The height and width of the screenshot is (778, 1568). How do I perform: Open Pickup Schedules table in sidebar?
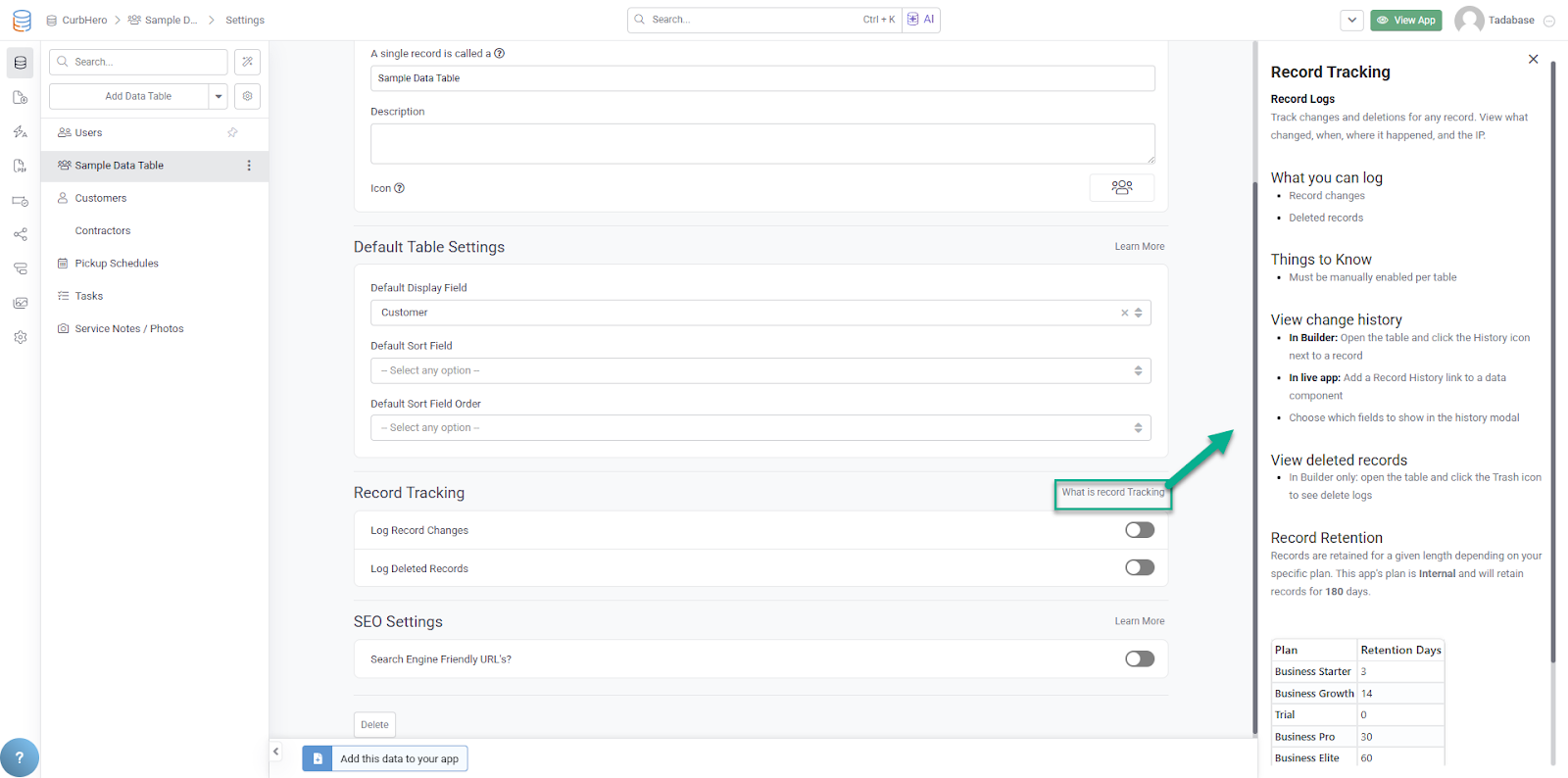117,264
